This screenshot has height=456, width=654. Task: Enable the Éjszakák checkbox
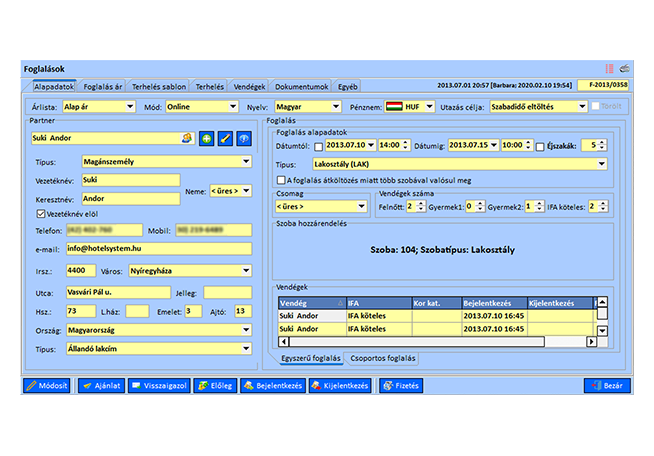pyautogui.click(x=540, y=145)
